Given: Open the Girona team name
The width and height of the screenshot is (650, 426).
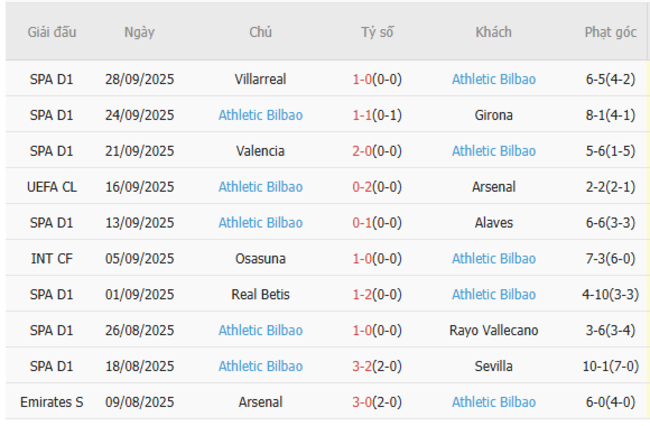Looking at the screenshot, I should pos(493,115).
